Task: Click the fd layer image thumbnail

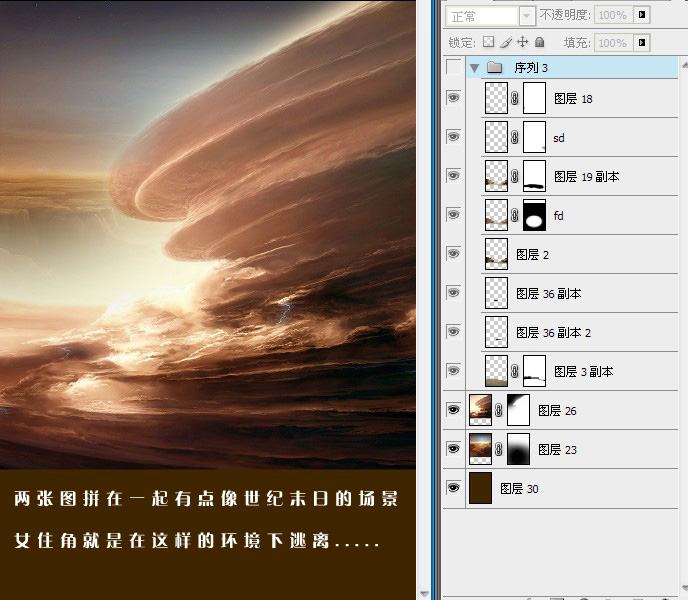Action: [496, 215]
